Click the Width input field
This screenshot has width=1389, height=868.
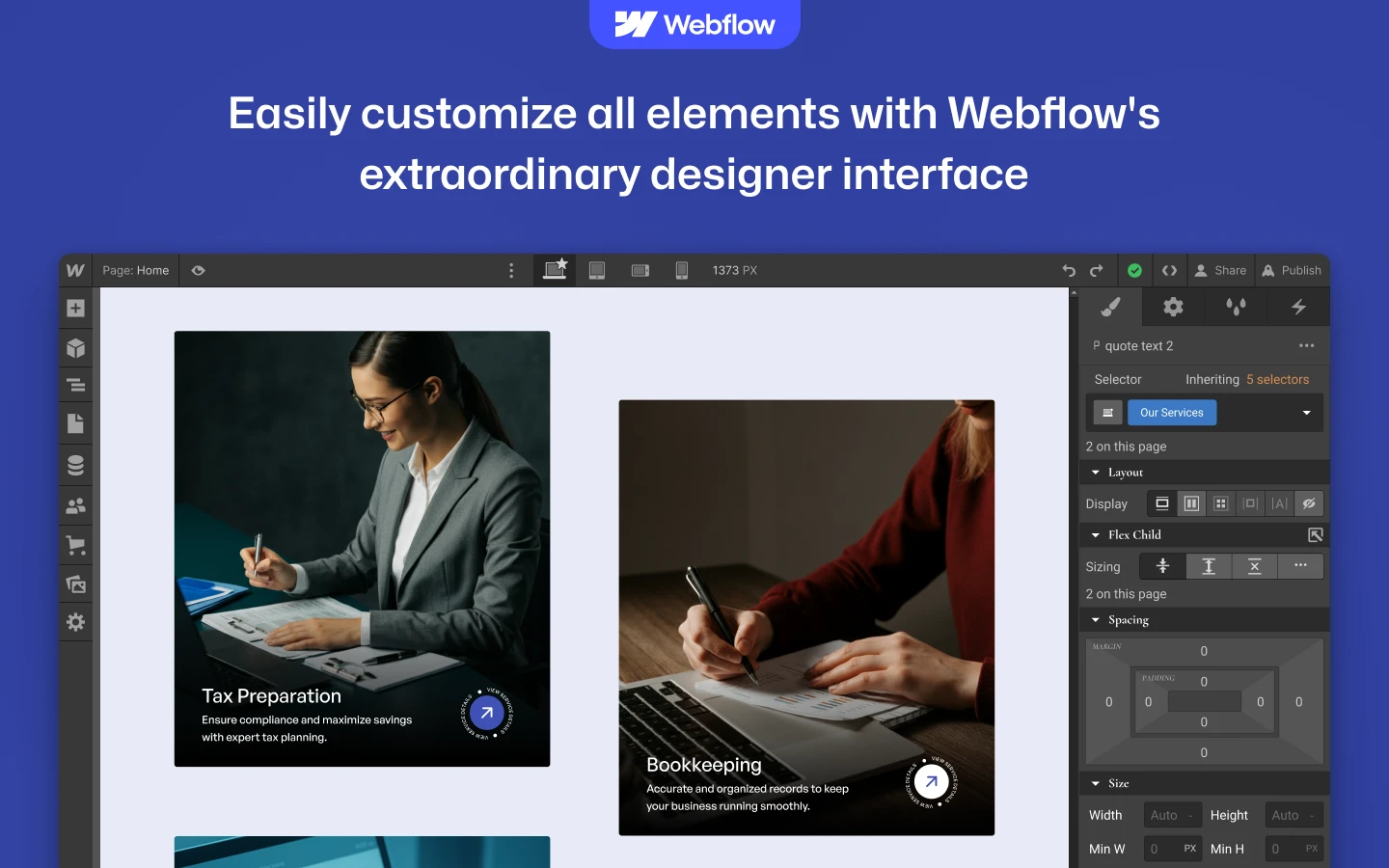[x=1171, y=815]
